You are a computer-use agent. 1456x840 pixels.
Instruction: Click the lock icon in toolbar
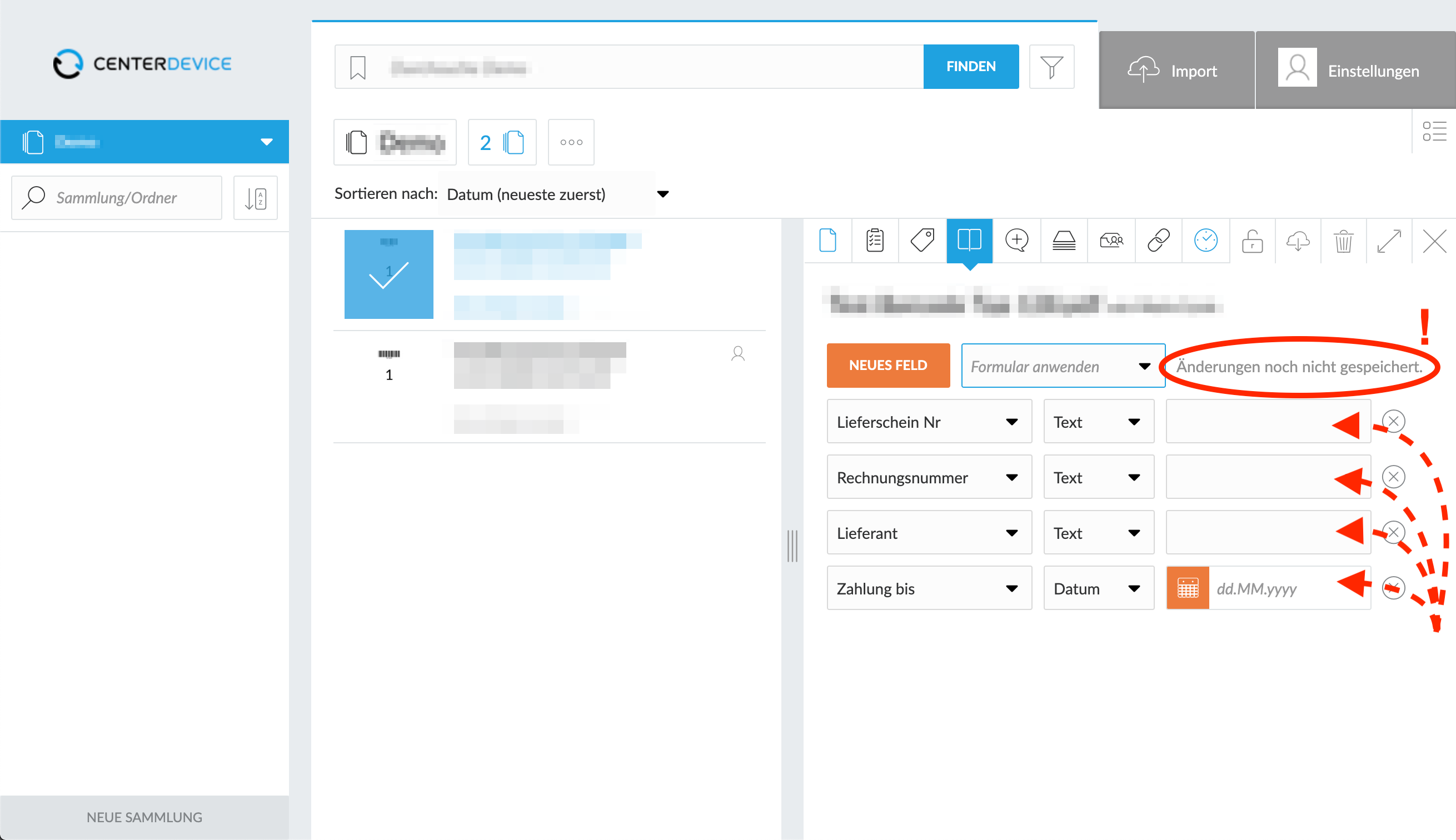tap(1252, 241)
